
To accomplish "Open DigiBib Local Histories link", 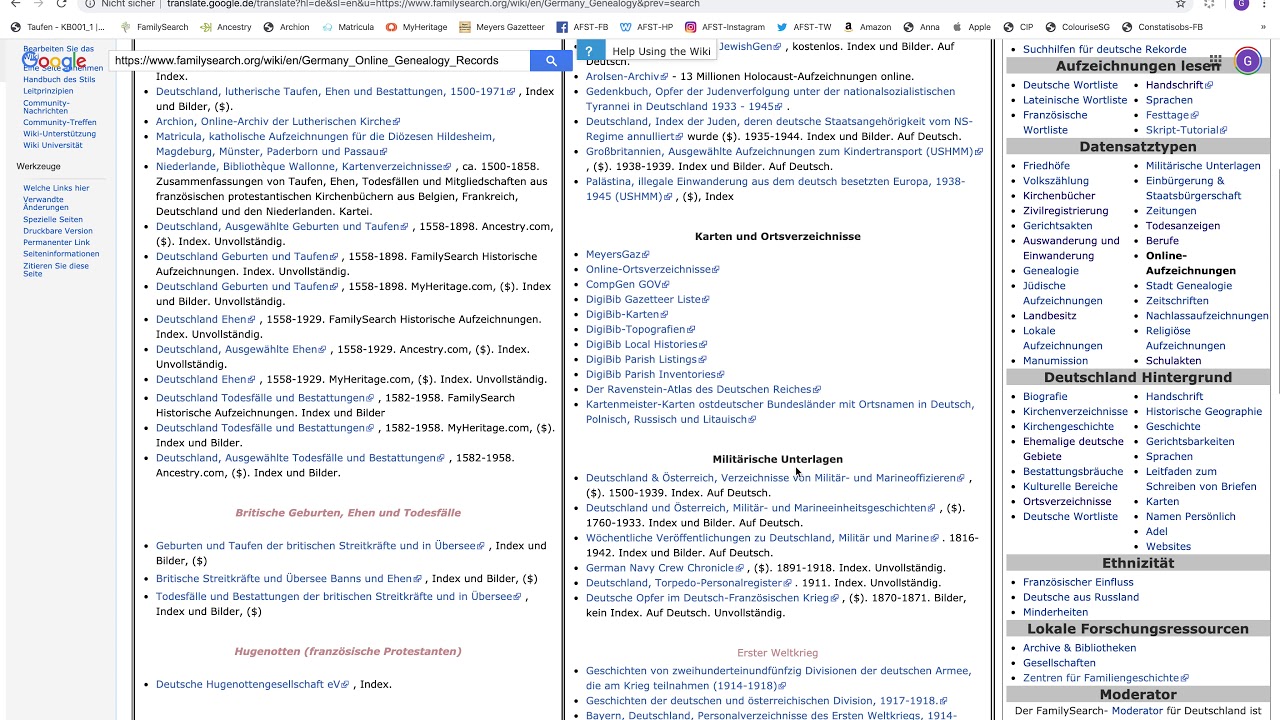I will [x=646, y=344].
